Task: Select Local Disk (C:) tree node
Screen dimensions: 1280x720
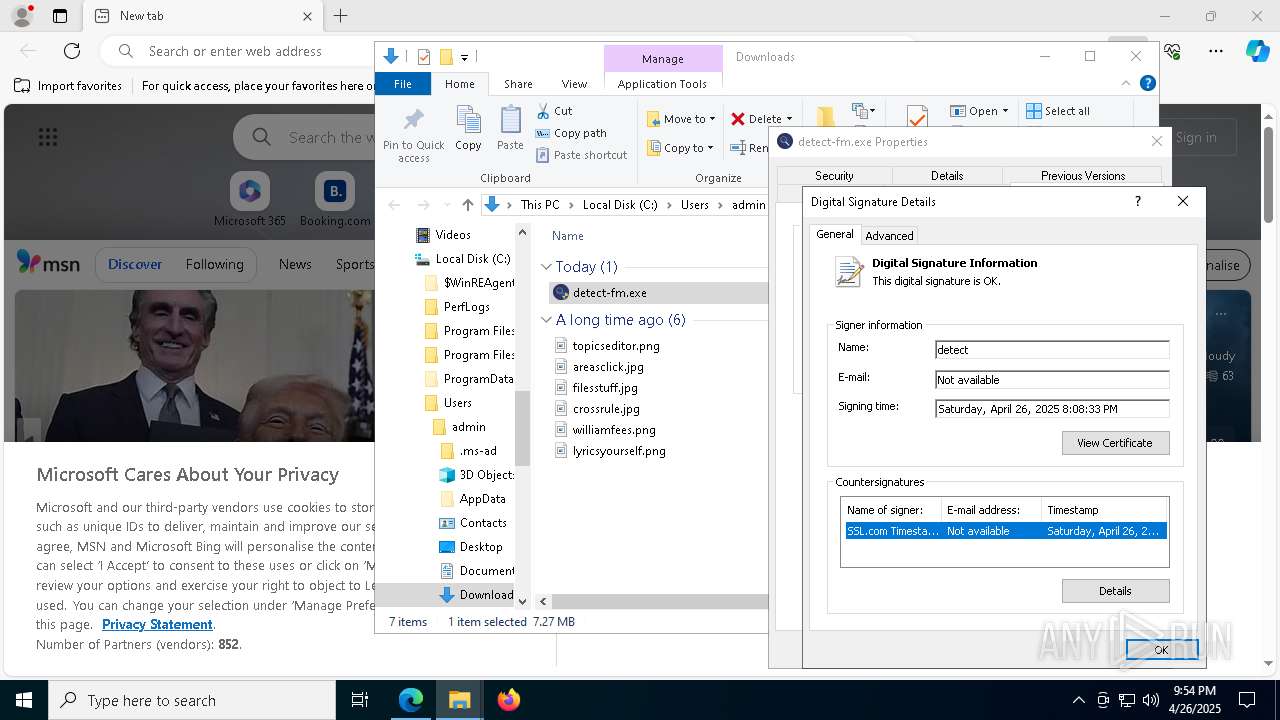Action: [x=463, y=259]
